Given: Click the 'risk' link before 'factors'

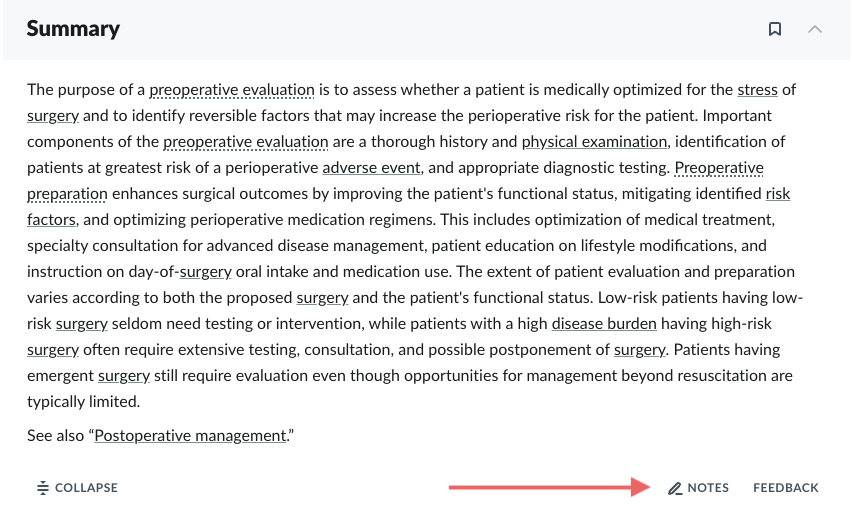Looking at the screenshot, I should [x=778, y=194].
